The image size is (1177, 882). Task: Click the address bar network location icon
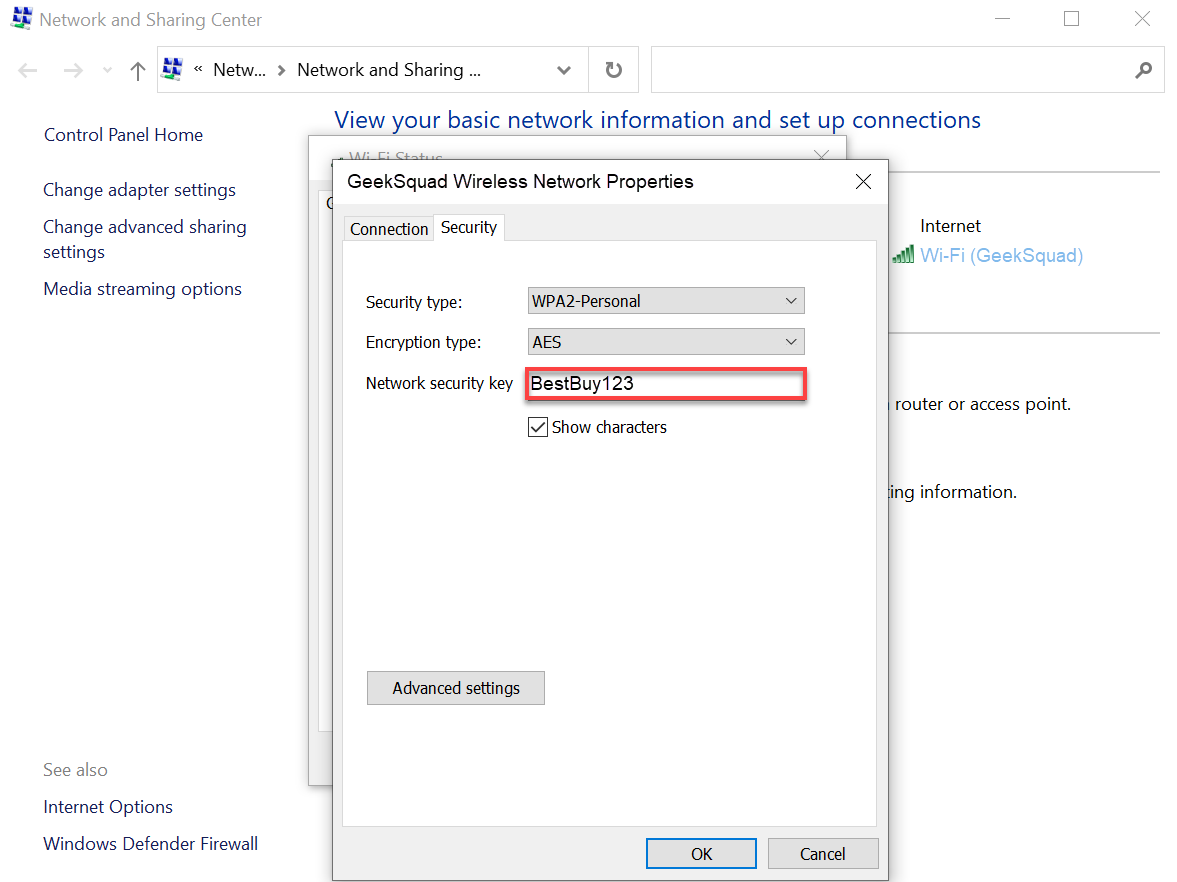172,69
